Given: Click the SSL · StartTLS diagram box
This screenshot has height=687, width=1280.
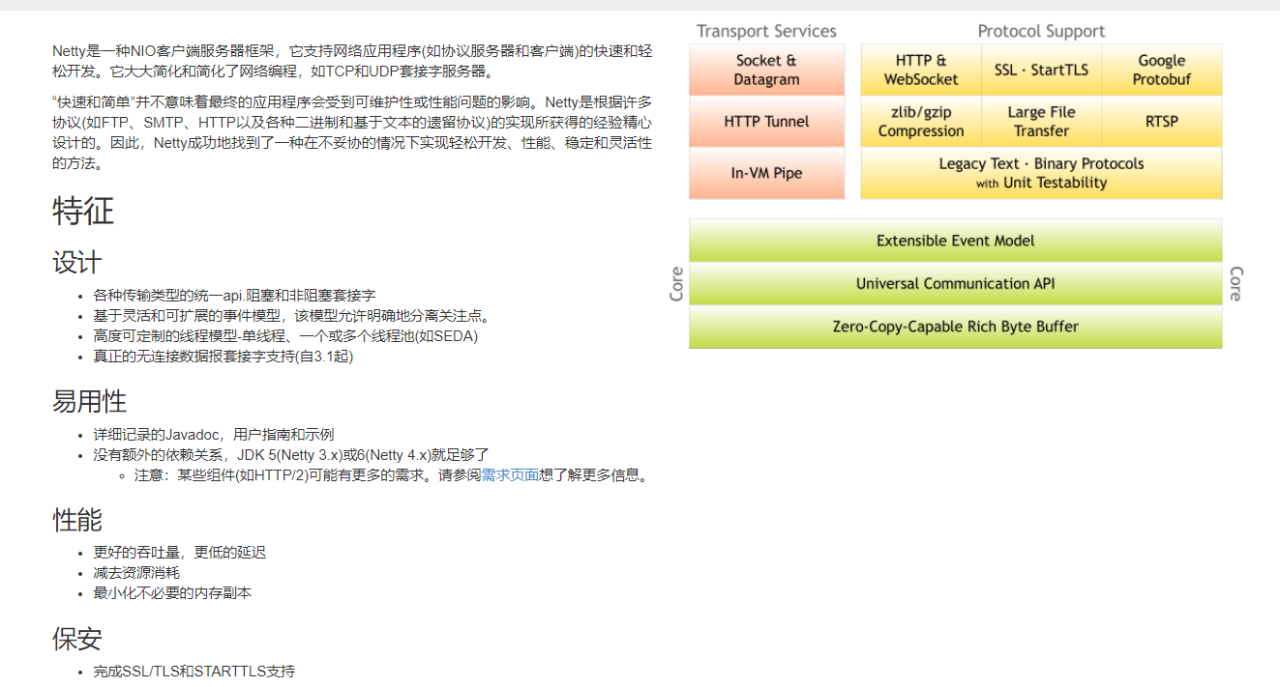Looking at the screenshot, I should click(1041, 70).
